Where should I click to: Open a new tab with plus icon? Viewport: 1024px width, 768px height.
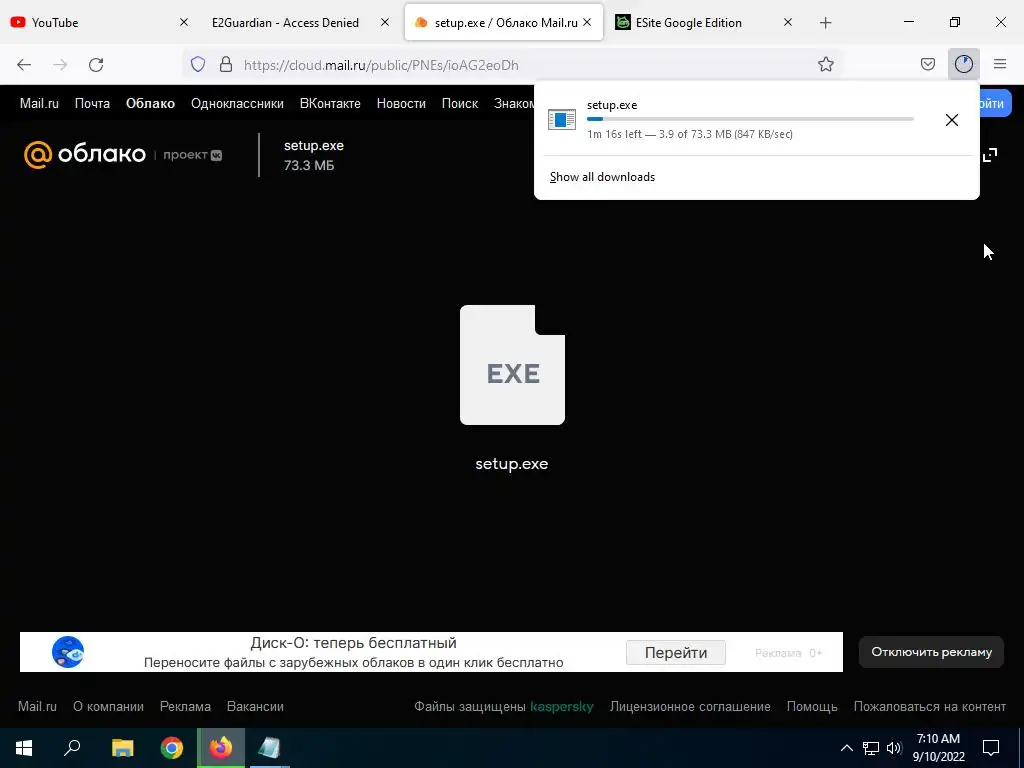tap(825, 23)
